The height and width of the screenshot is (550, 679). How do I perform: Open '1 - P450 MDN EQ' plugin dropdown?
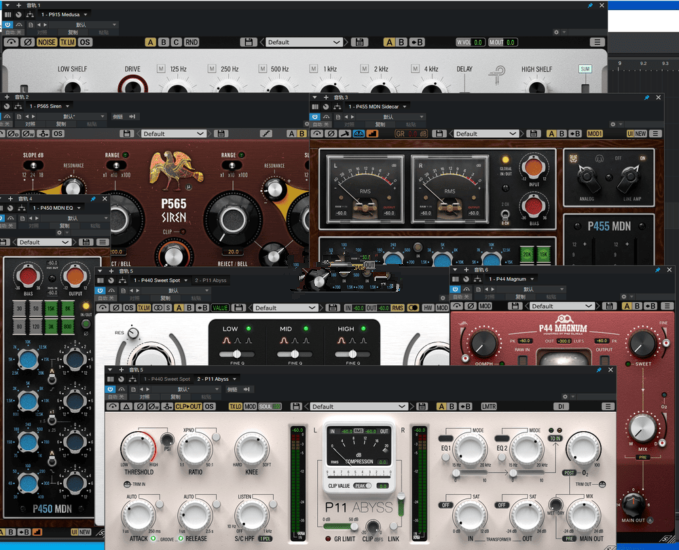click(x=56, y=208)
